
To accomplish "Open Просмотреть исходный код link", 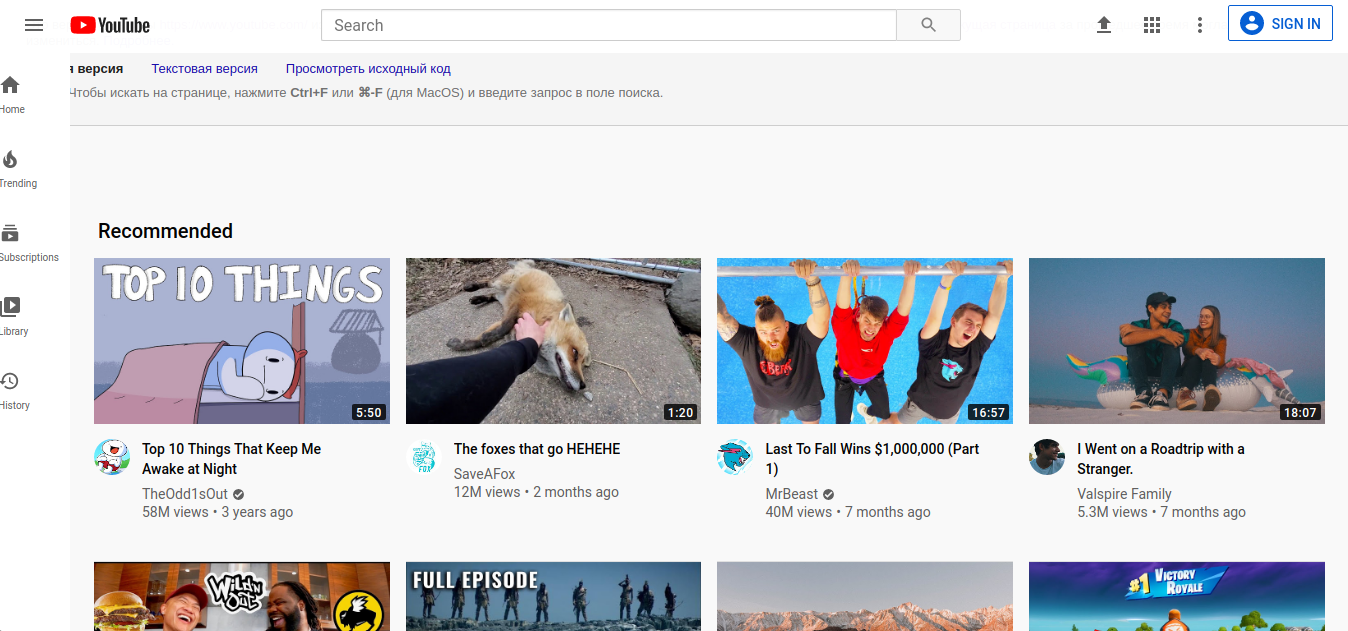I will [x=368, y=69].
